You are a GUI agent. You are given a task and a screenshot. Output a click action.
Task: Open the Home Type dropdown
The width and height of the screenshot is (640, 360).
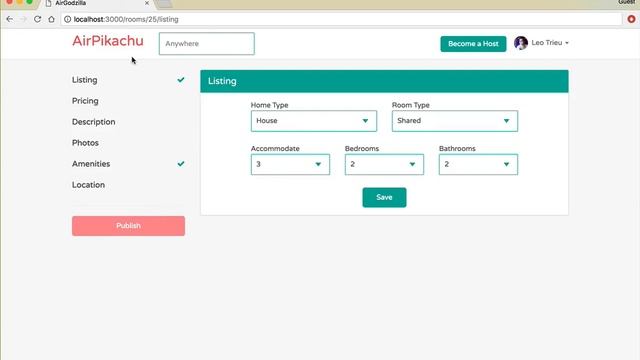(313, 121)
